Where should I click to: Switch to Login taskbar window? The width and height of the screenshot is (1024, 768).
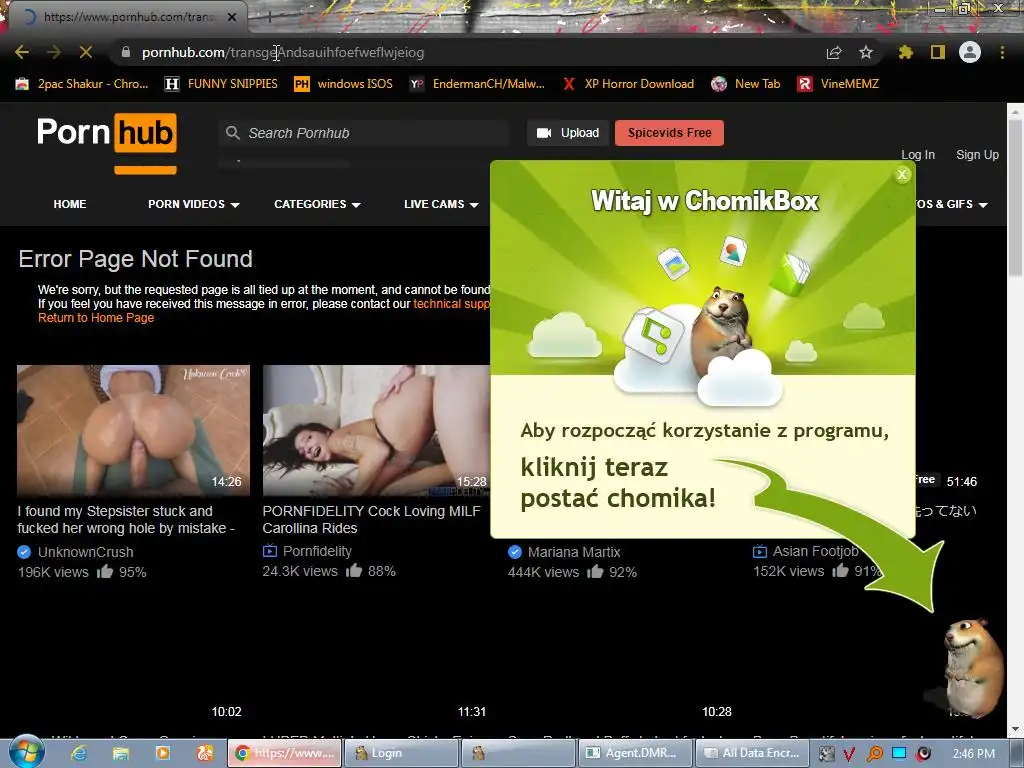[401, 754]
